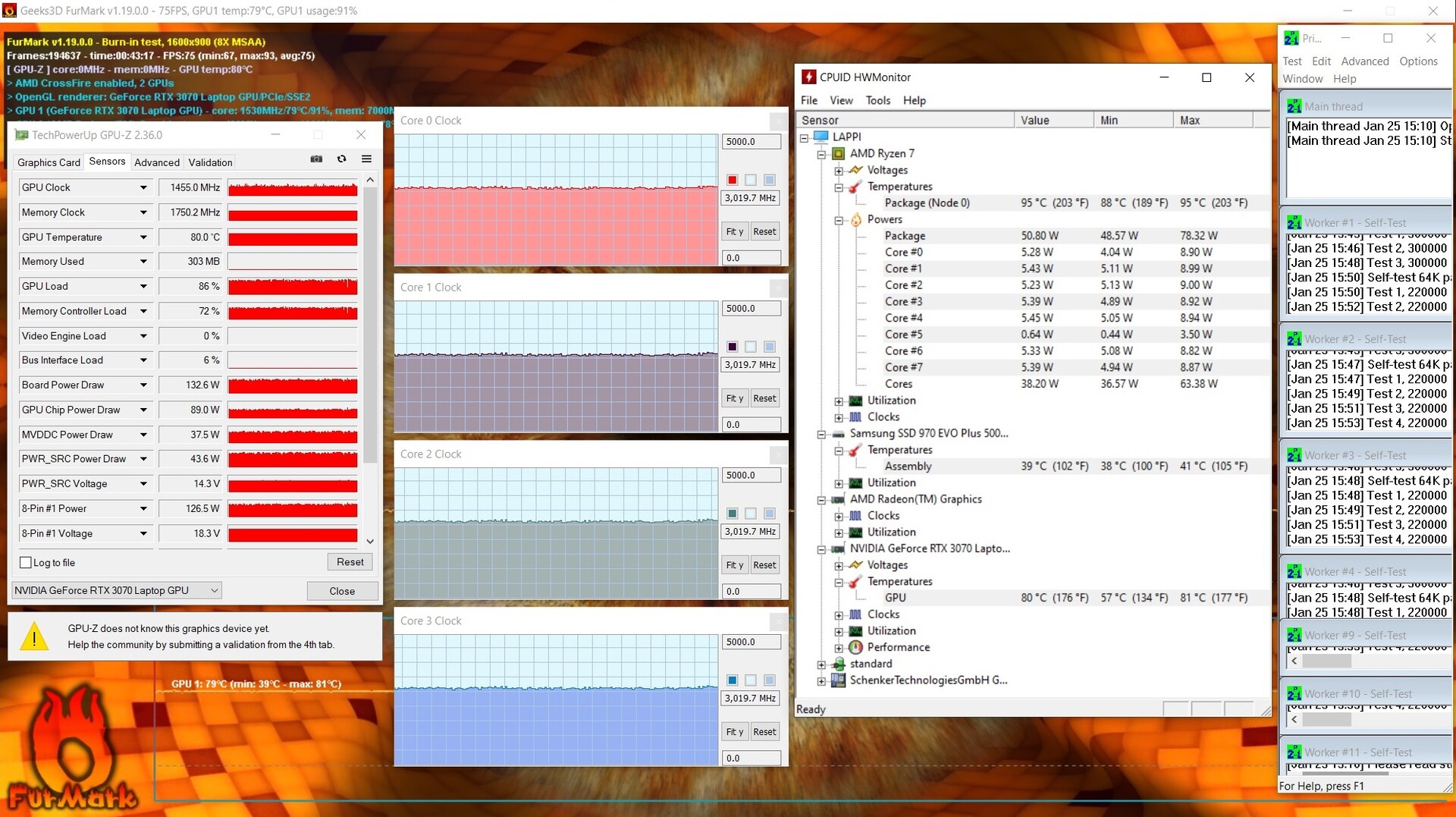This screenshot has height=817, width=1456.
Task: Click the Max column header in HWMonitor
Action: 1213,120
